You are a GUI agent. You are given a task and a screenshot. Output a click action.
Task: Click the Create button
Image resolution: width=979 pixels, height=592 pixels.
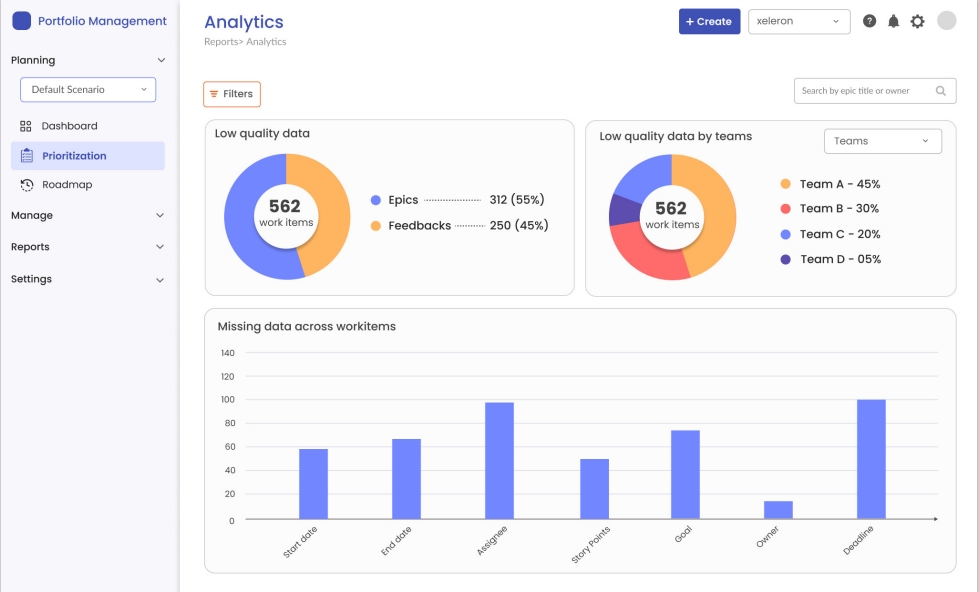click(x=709, y=20)
